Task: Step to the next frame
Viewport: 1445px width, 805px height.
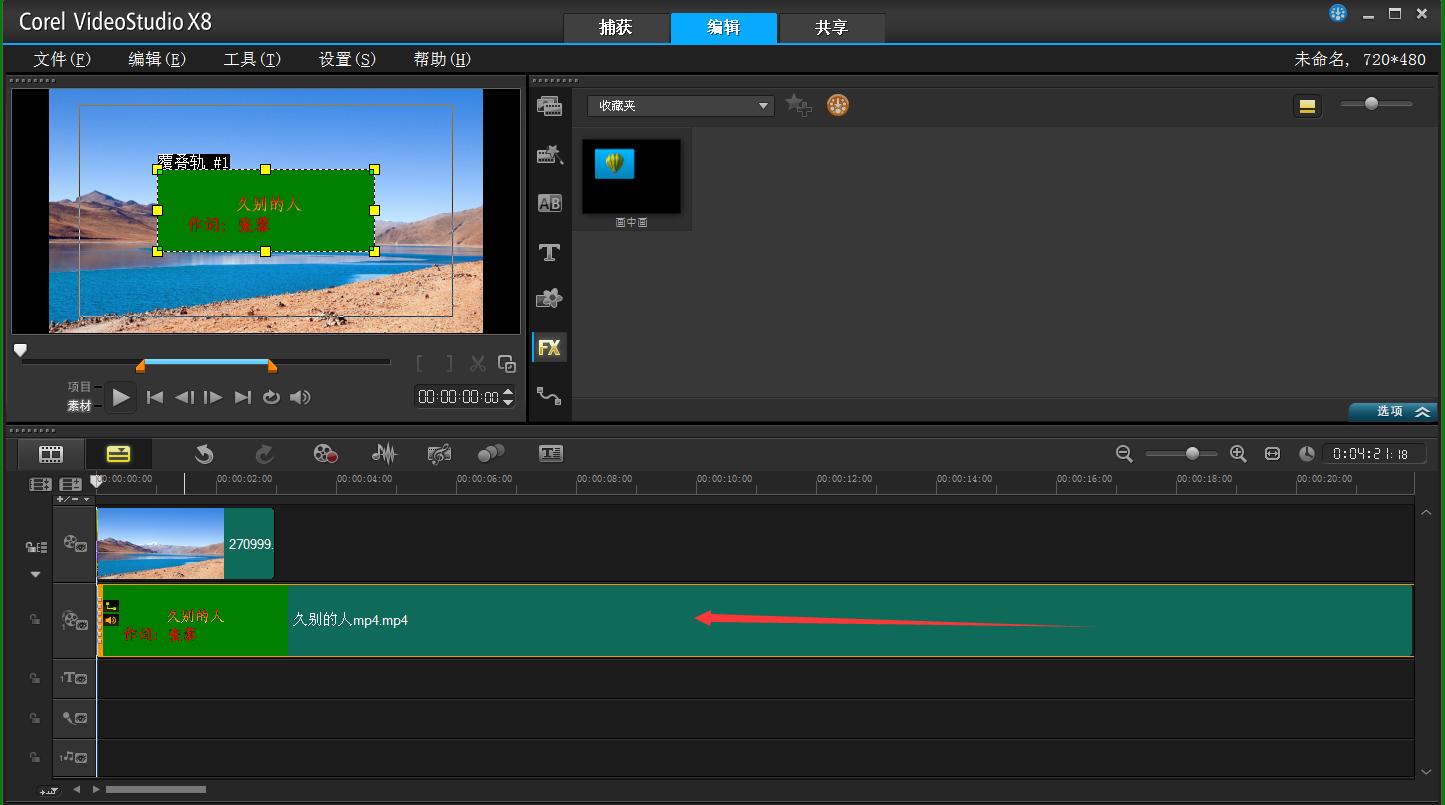Action: pos(213,397)
